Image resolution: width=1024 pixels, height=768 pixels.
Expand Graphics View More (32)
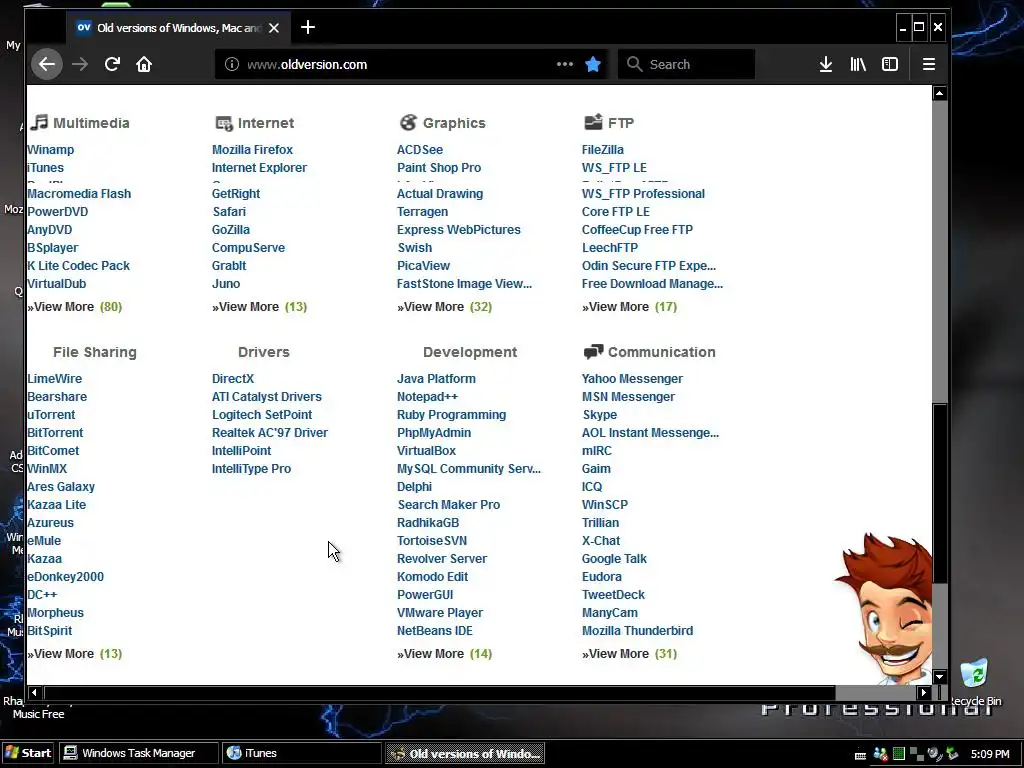point(444,307)
